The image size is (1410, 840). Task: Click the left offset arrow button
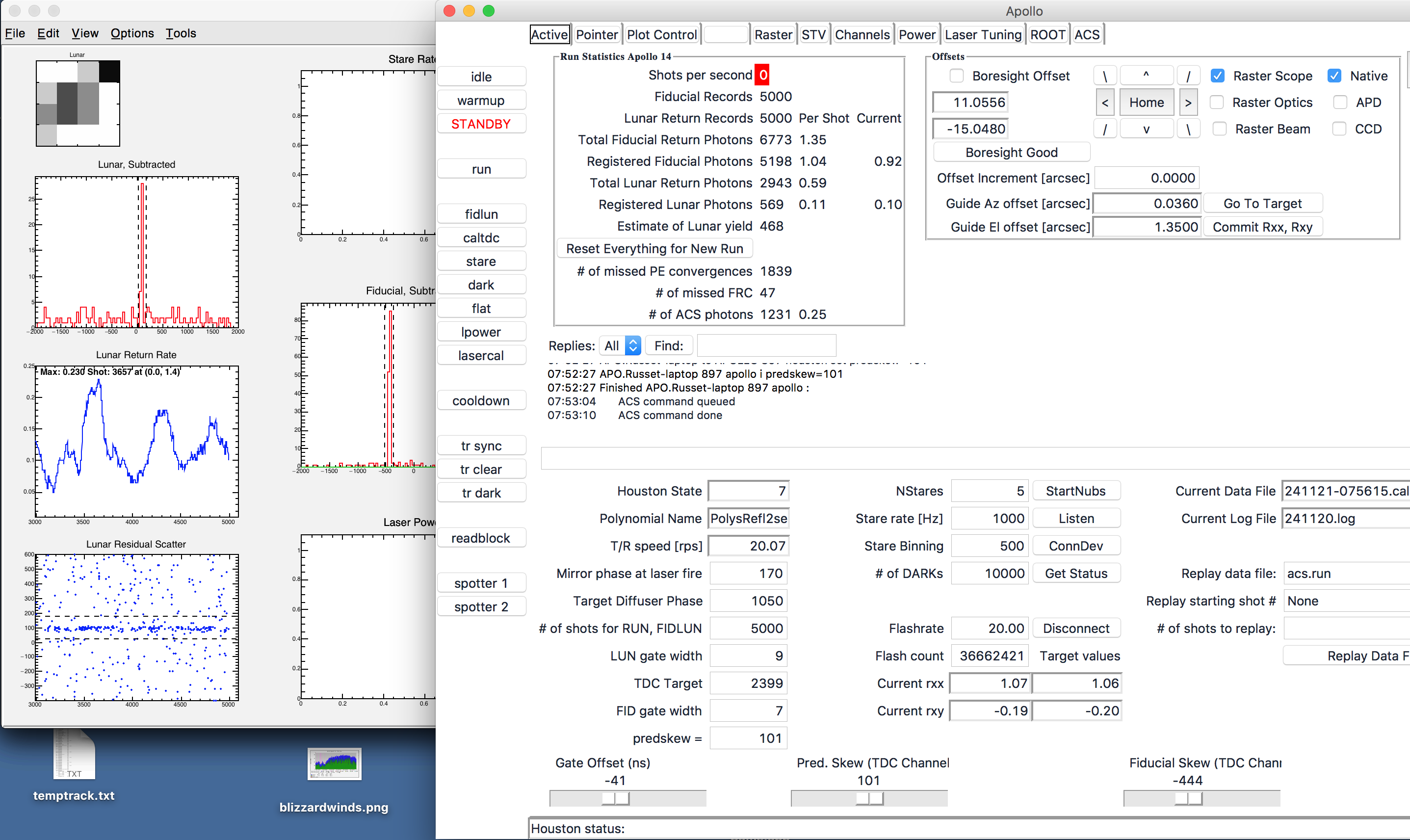[x=1104, y=103]
